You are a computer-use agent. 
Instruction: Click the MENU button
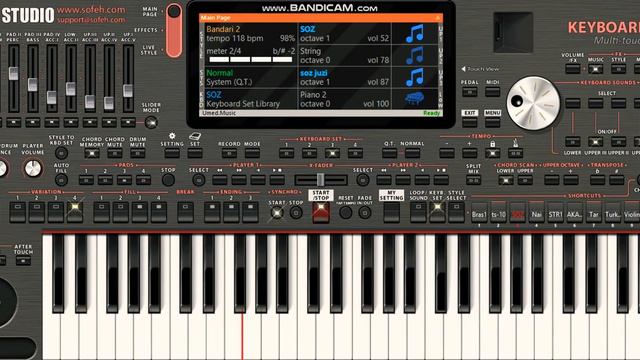point(493,123)
